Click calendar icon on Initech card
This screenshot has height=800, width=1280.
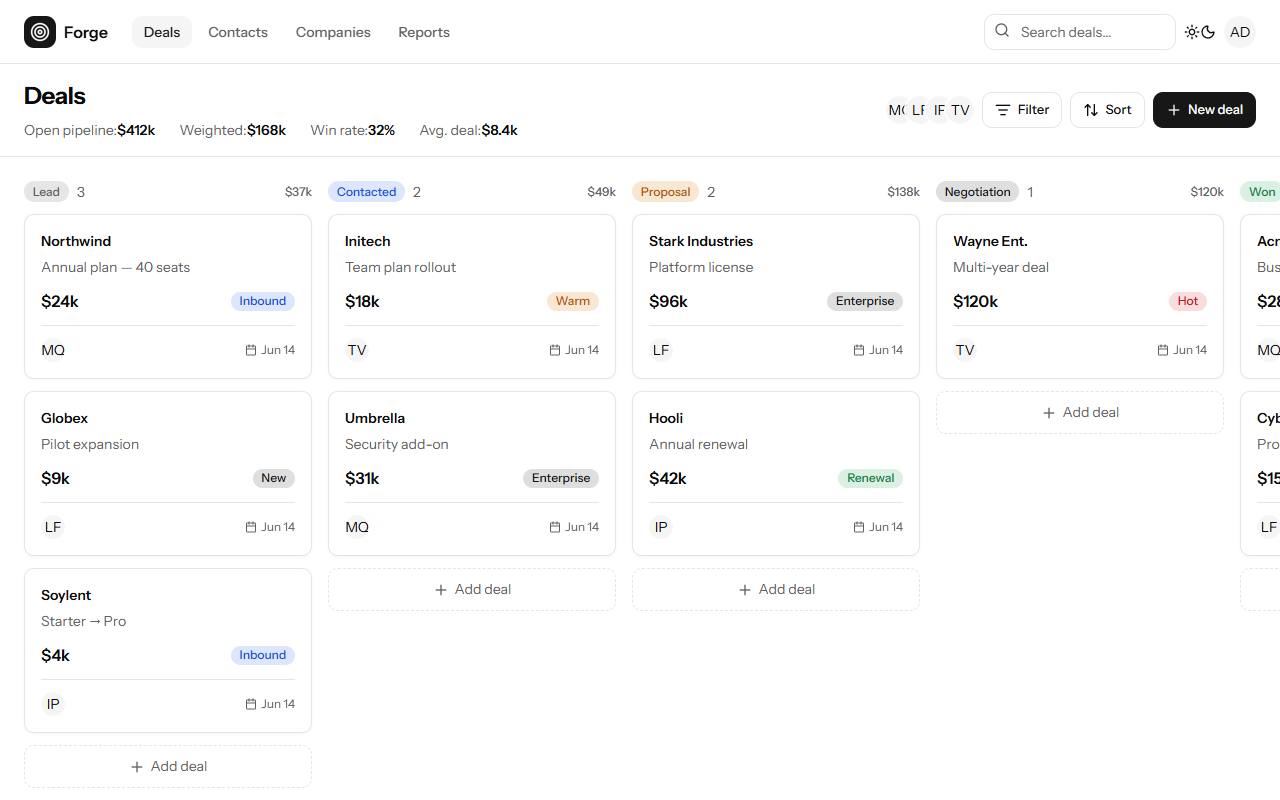(555, 350)
